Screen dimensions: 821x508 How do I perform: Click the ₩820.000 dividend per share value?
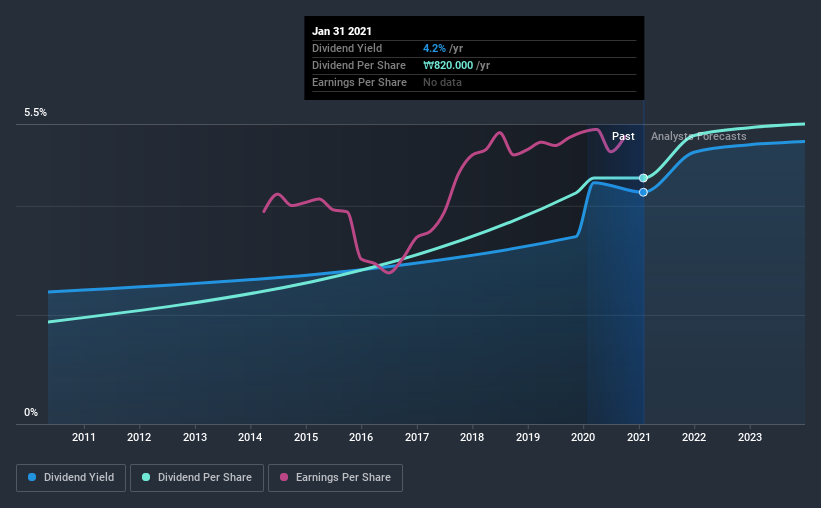click(x=448, y=65)
